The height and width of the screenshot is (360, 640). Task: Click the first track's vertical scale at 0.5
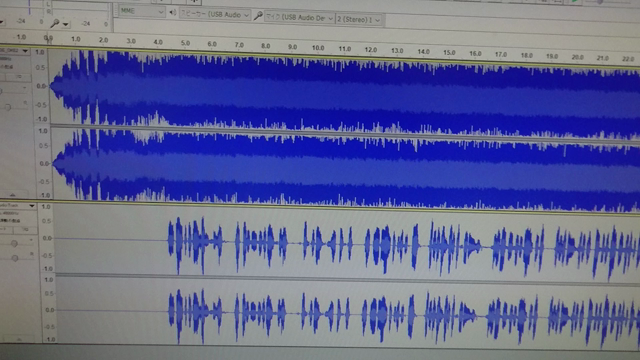pyautogui.click(x=40, y=68)
